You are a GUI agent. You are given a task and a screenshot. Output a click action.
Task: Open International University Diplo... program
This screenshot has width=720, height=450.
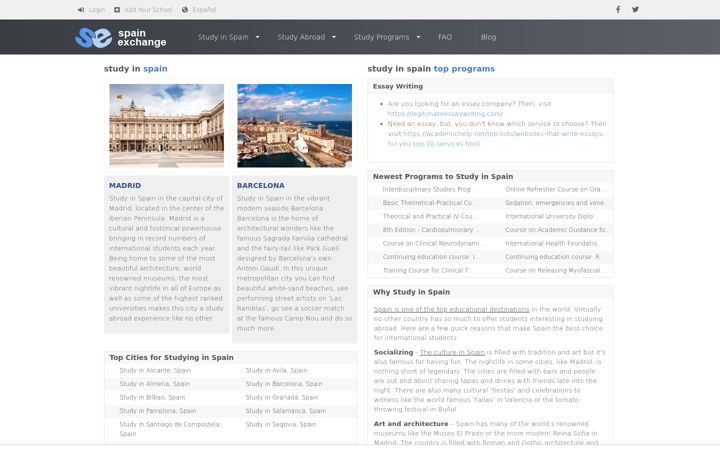[x=550, y=216]
